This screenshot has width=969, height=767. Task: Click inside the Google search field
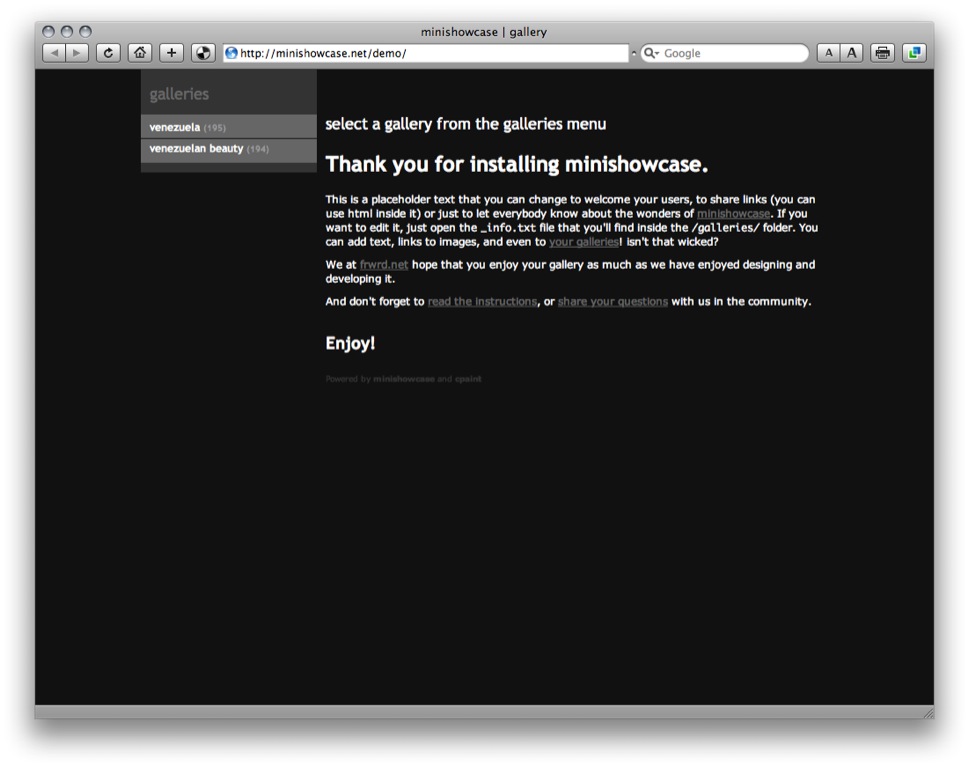(x=725, y=53)
